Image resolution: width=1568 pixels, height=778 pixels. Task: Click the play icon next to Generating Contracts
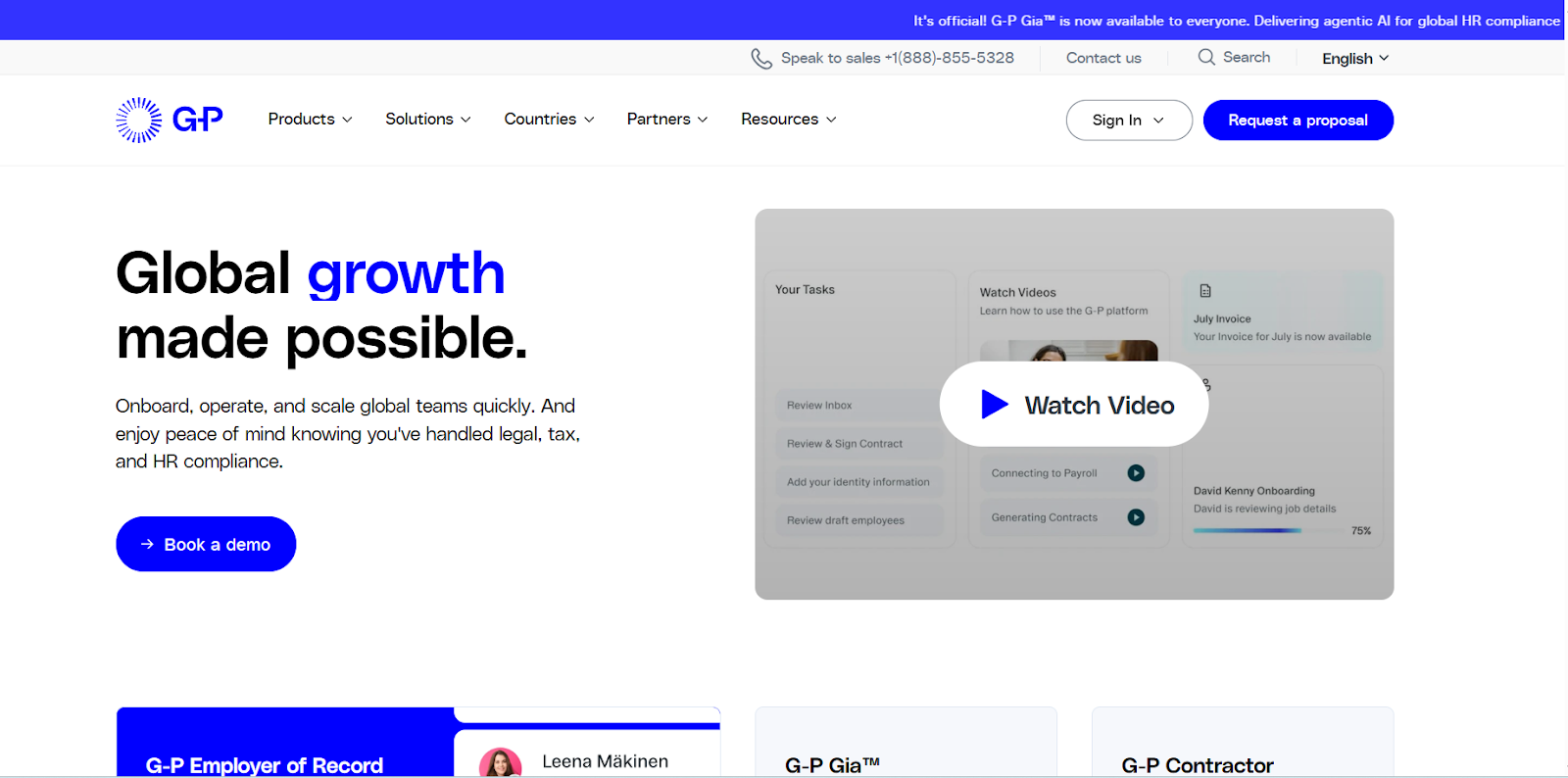point(1136,517)
